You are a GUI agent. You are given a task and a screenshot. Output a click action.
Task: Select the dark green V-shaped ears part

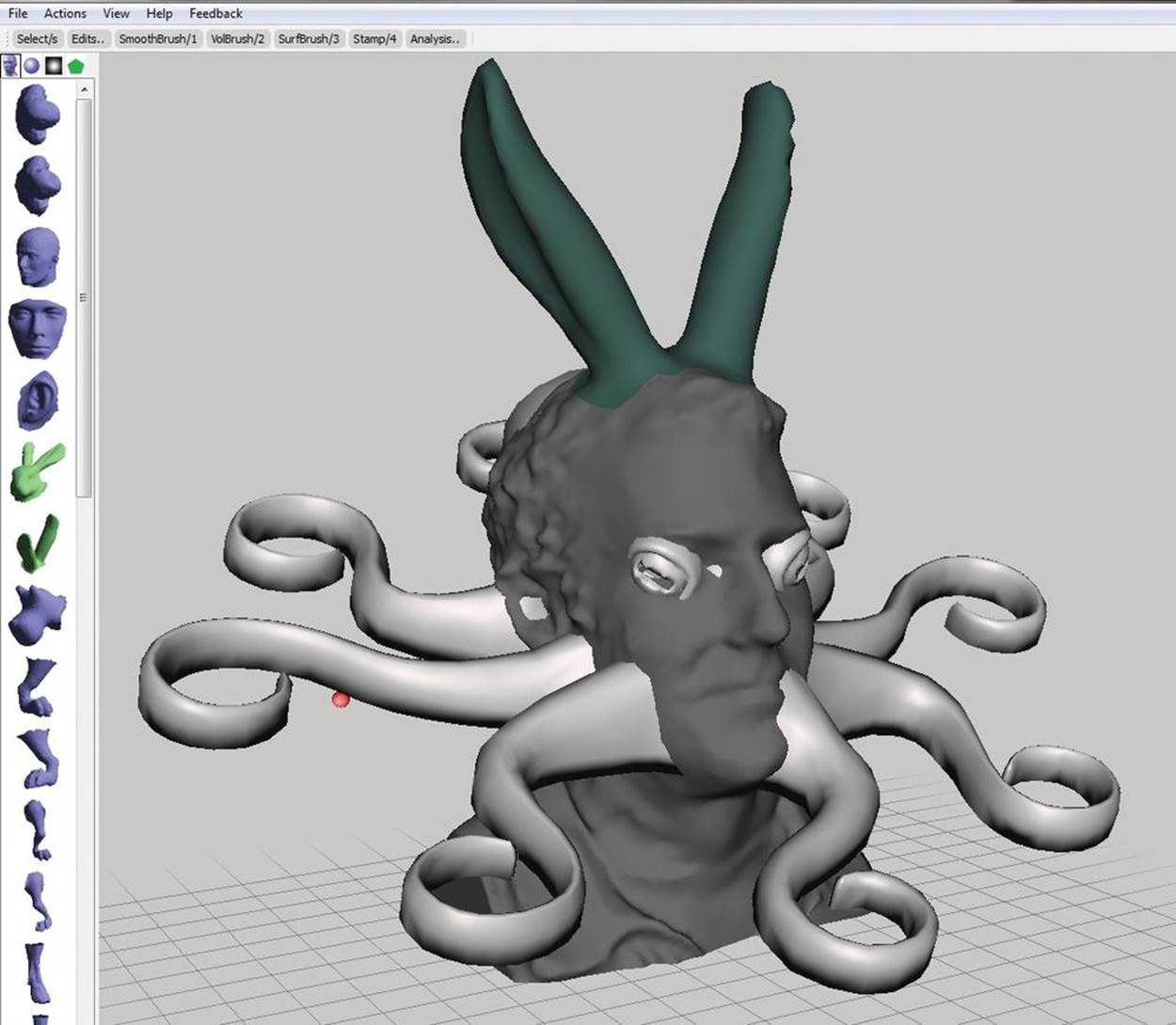[38, 543]
